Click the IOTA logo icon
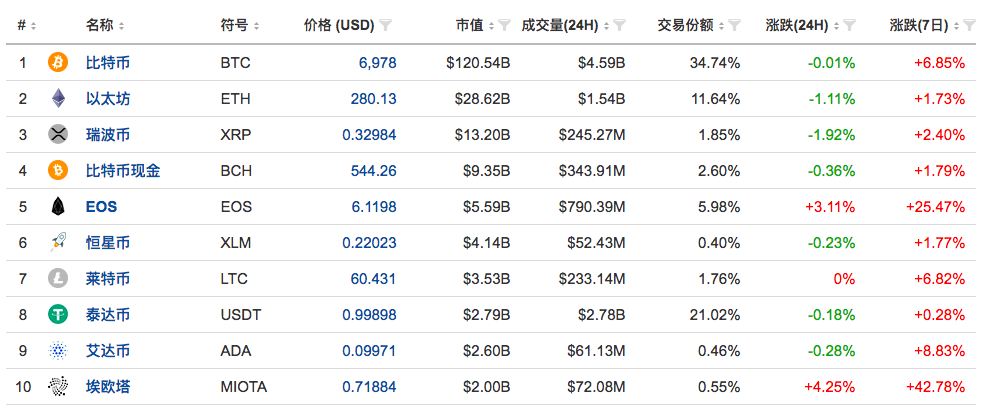989x407 pixels. (58, 387)
